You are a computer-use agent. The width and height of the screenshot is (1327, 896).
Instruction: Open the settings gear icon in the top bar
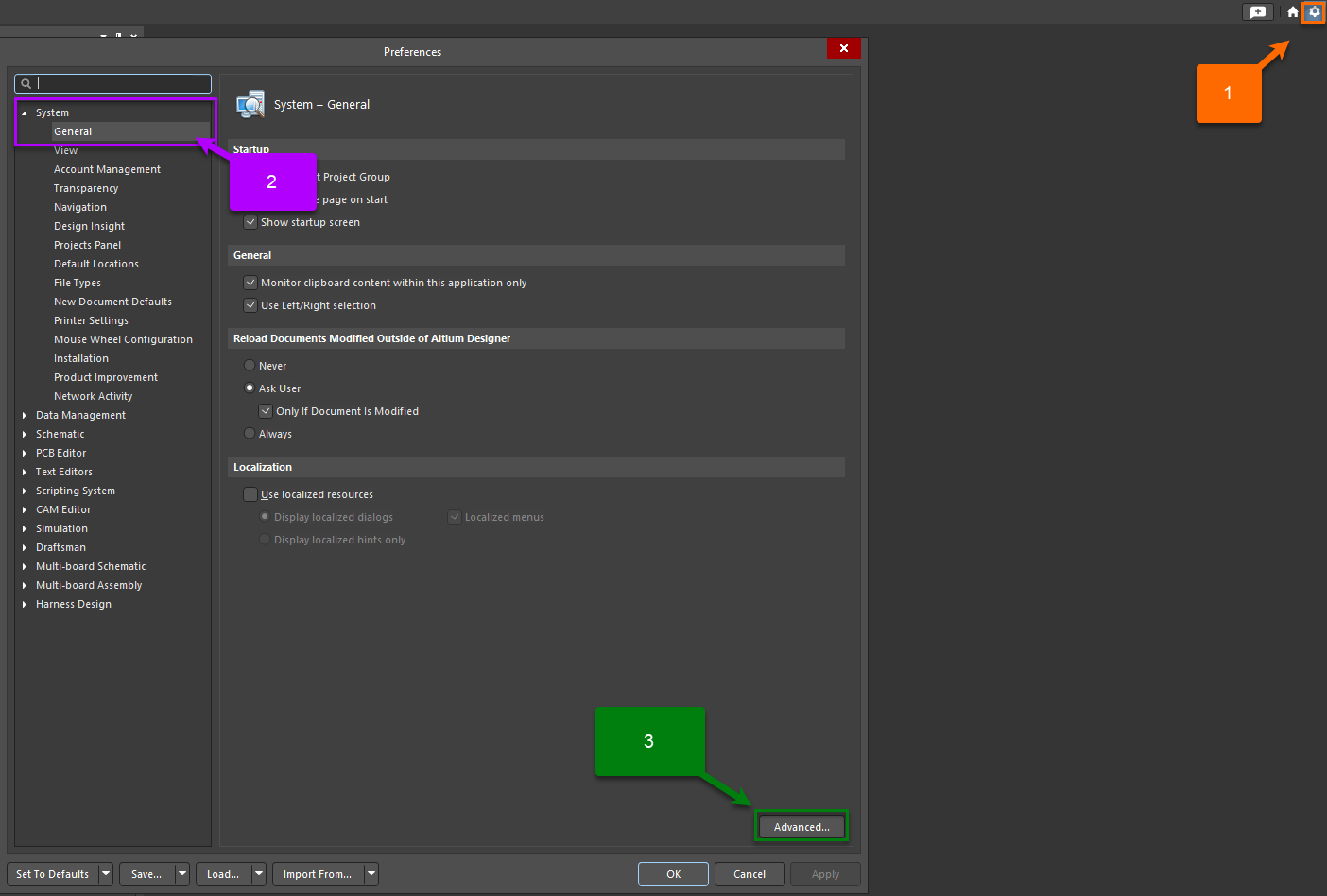(1314, 12)
